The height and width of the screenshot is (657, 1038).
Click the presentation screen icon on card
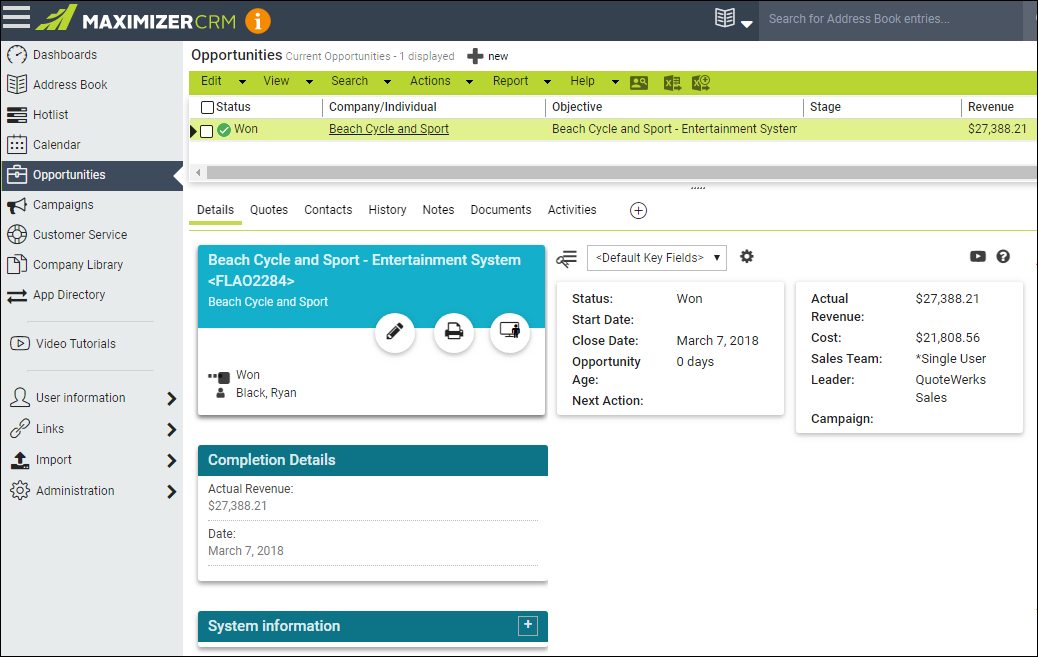(510, 332)
